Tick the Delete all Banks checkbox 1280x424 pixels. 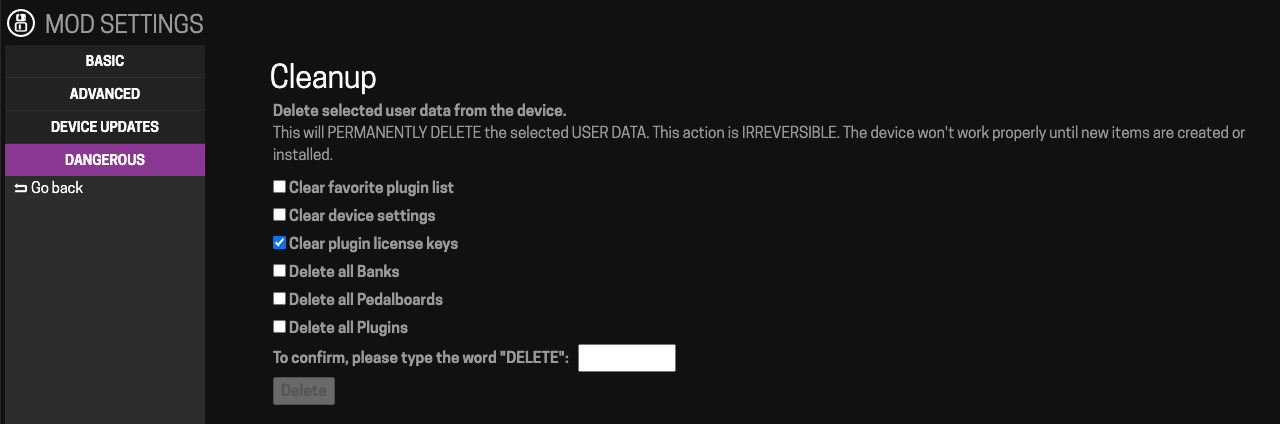pyautogui.click(x=280, y=271)
